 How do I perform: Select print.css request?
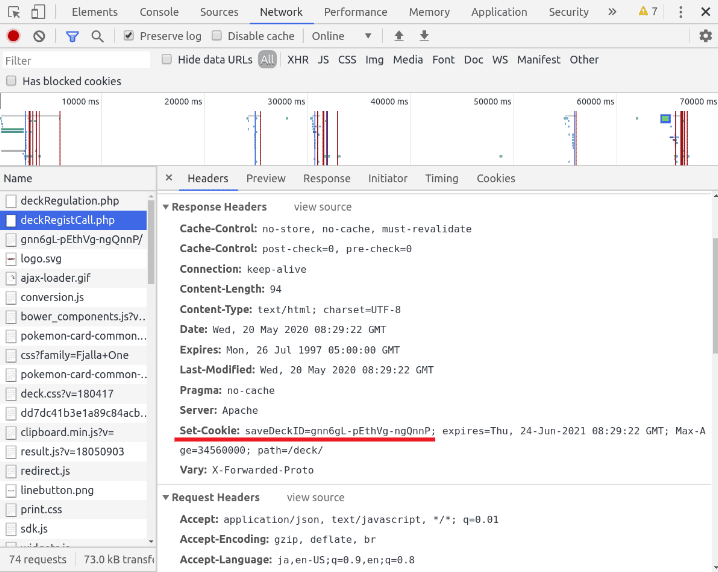[74, 509]
